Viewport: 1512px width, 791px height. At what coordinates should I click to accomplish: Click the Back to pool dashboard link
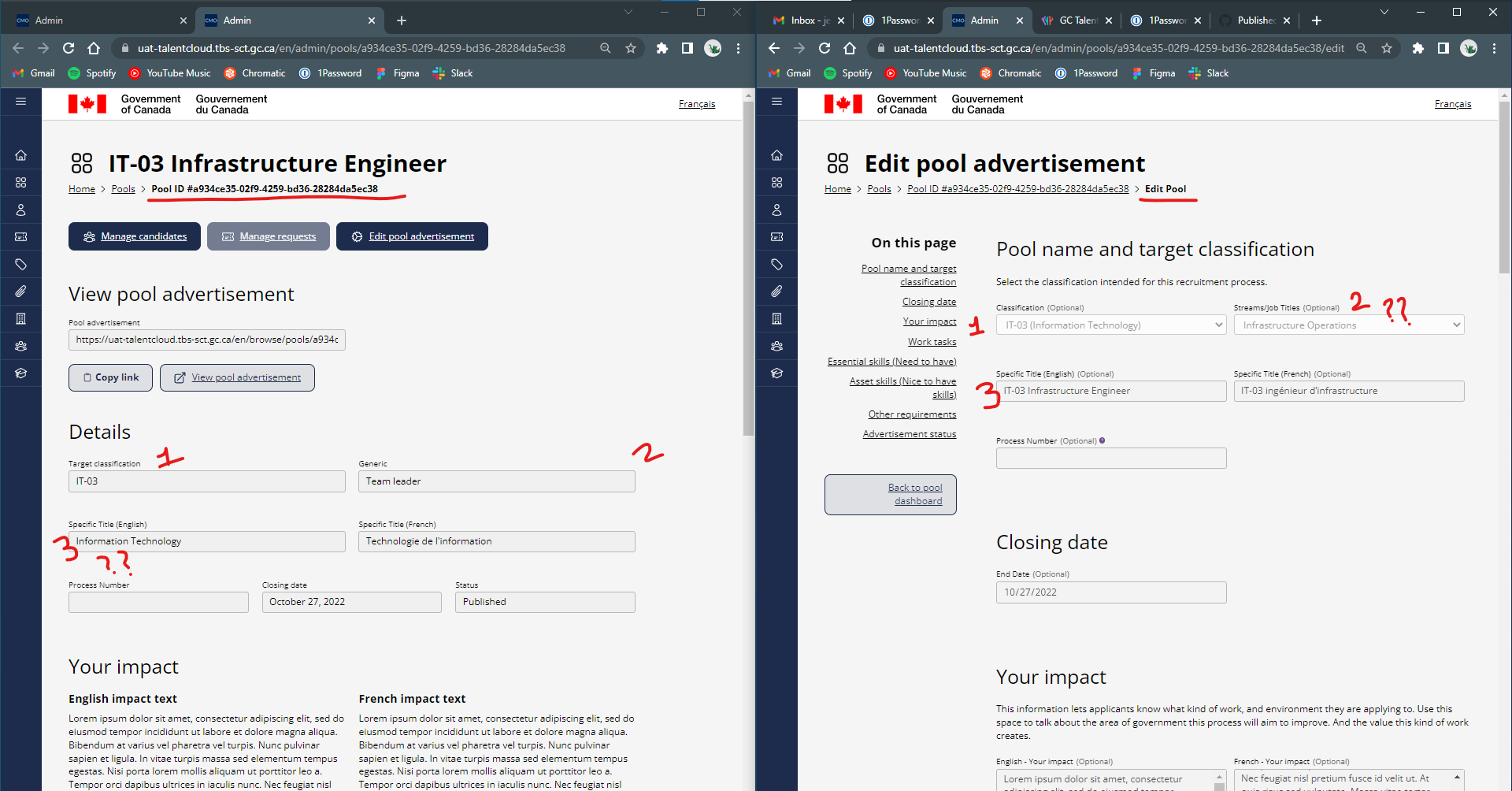(890, 494)
